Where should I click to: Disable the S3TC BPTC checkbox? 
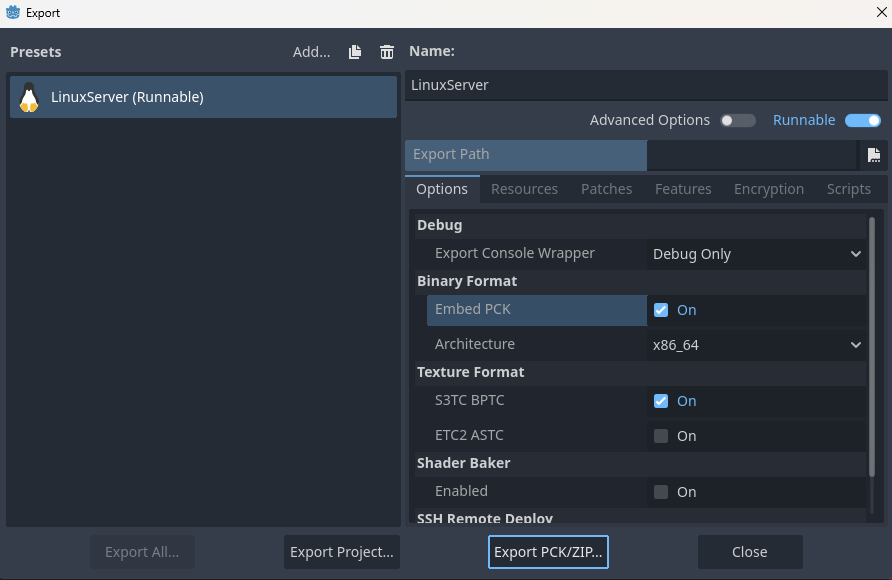[661, 401]
